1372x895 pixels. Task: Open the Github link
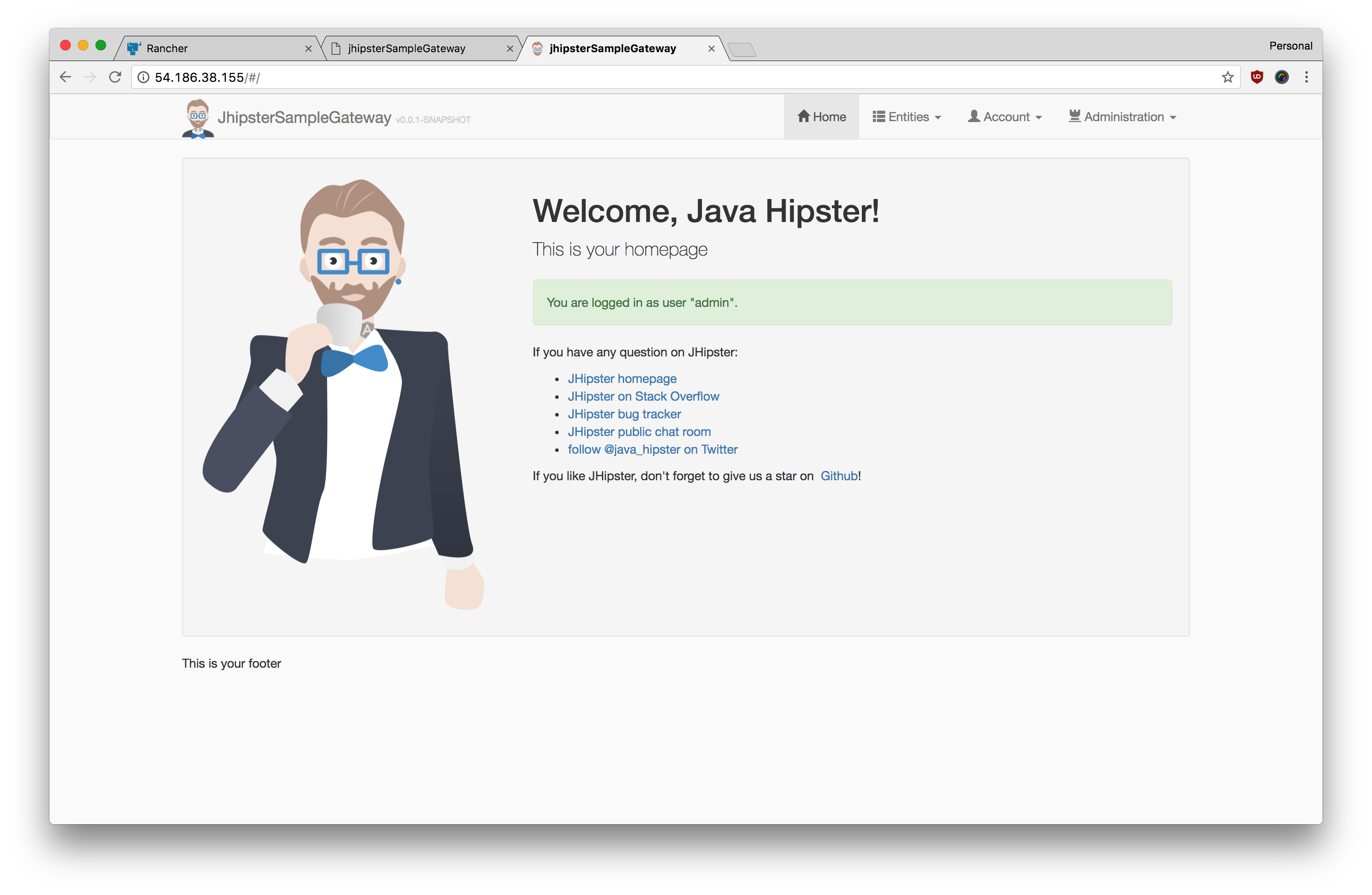839,476
